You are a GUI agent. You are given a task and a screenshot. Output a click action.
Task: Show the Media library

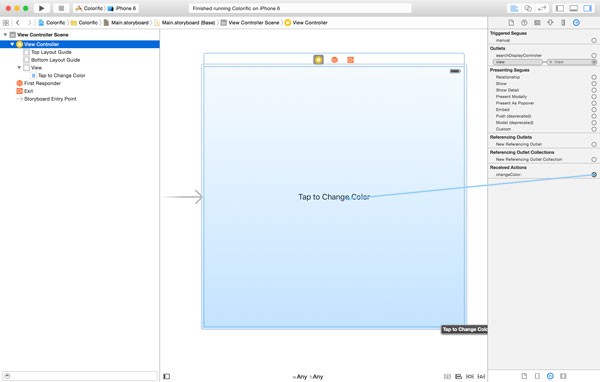tap(563, 376)
